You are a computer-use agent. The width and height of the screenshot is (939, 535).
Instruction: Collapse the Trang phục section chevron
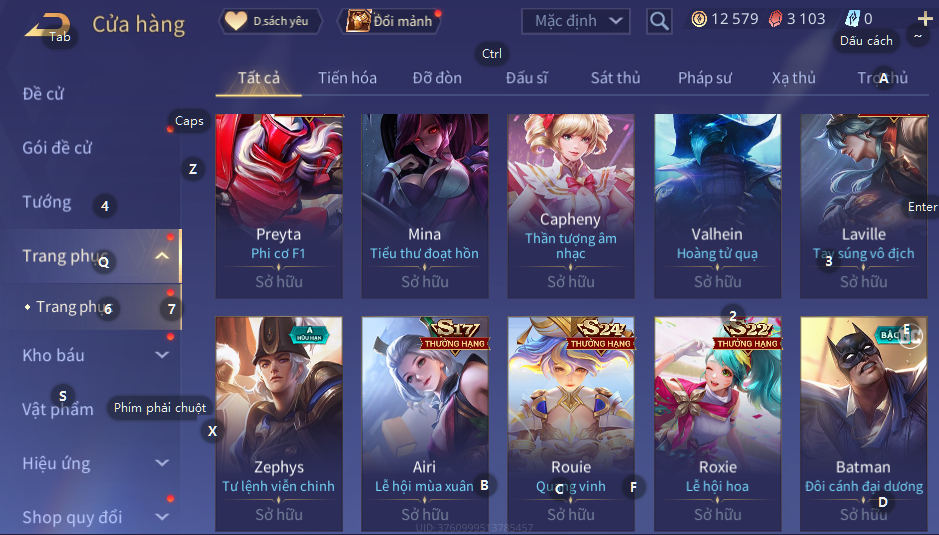click(162, 256)
